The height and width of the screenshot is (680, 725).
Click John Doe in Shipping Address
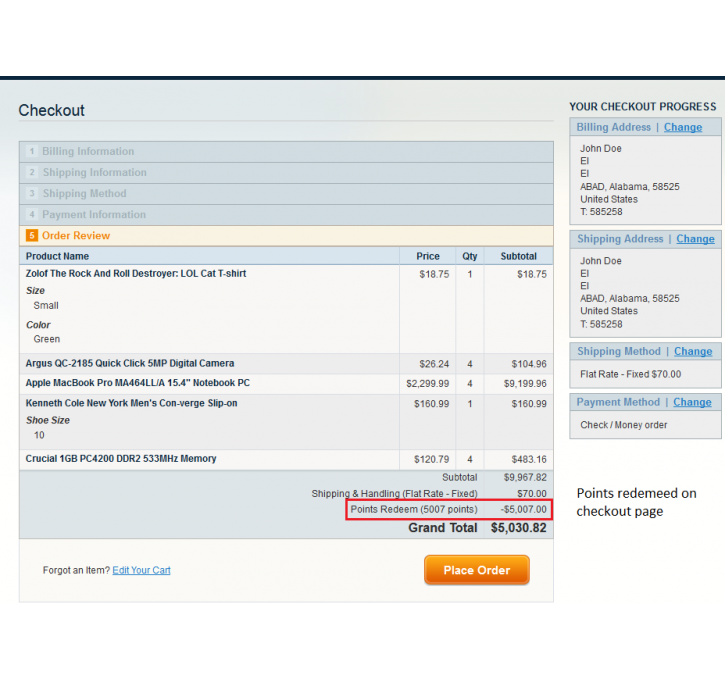pos(601,261)
